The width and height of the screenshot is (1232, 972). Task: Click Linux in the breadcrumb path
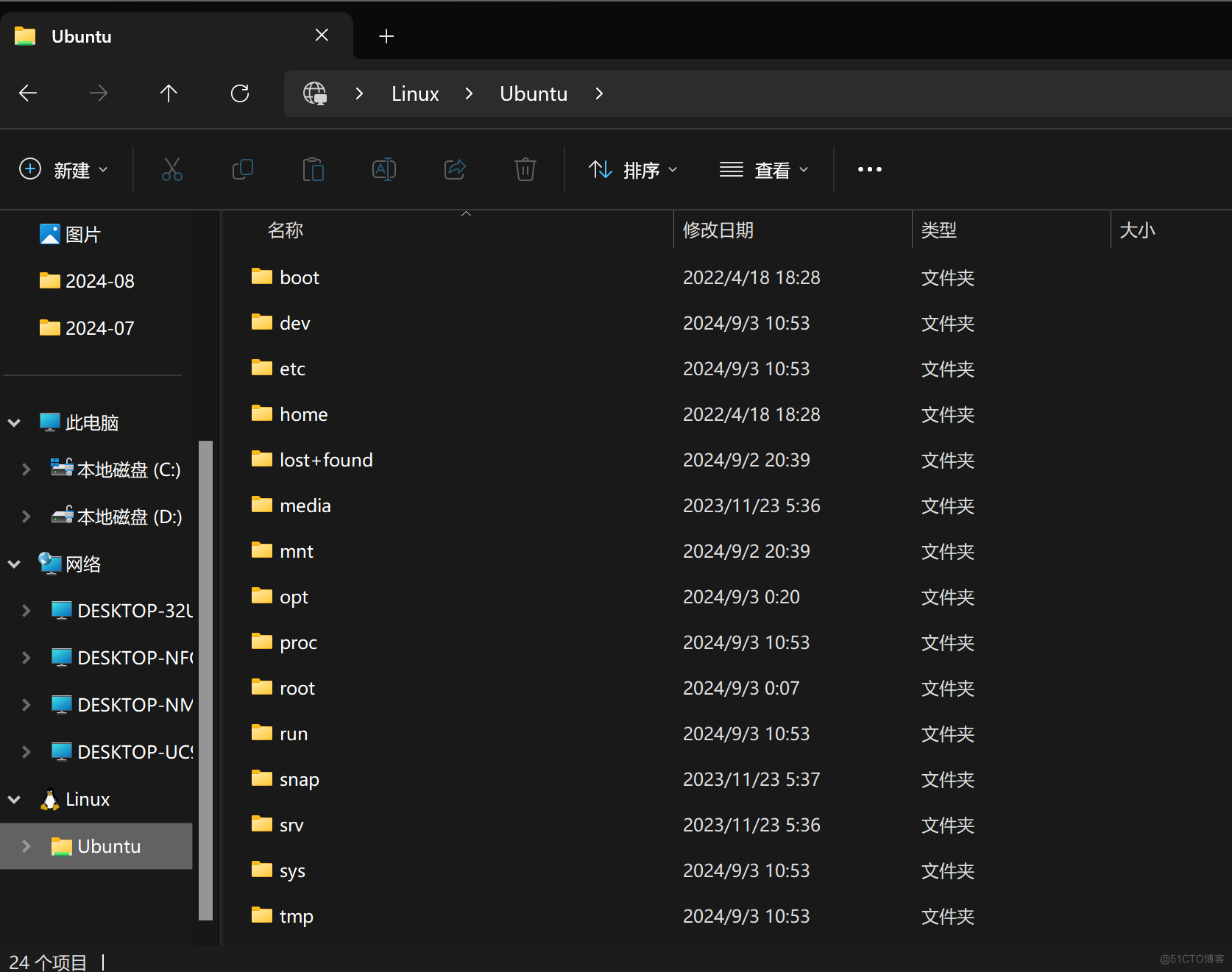coord(415,94)
